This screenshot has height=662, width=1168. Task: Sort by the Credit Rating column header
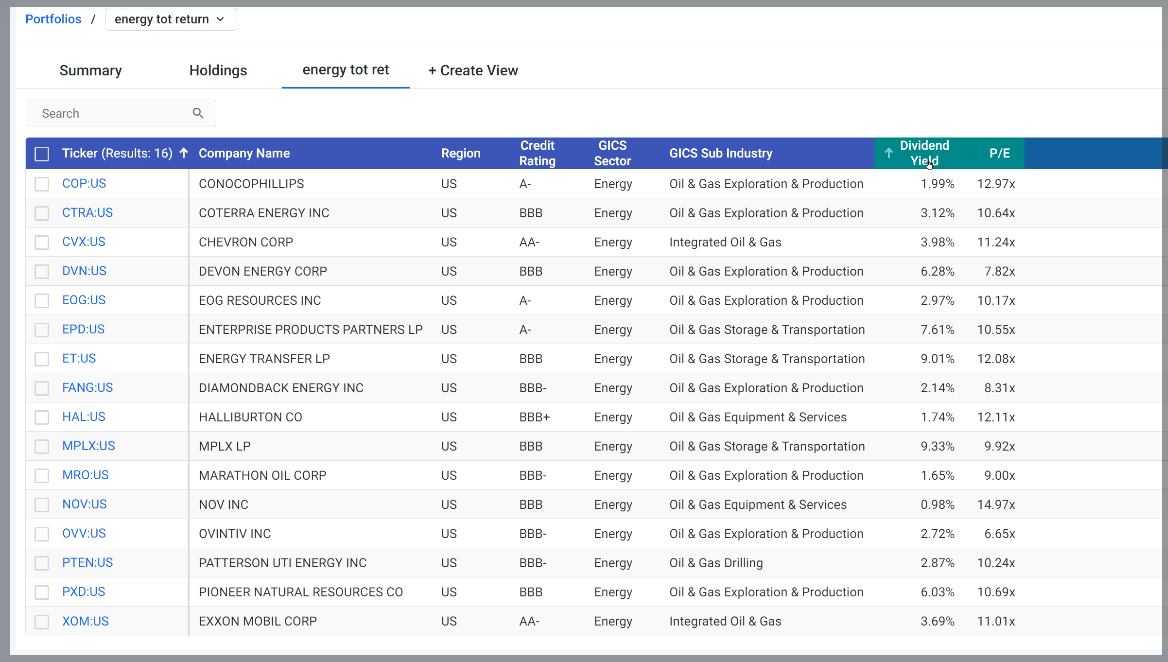click(x=537, y=153)
